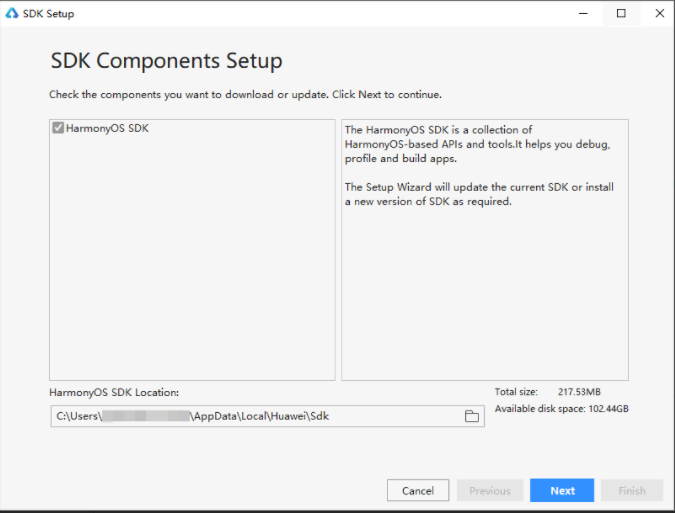
Task: Go back with the Previous button
Action: pyautogui.click(x=490, y=491)
